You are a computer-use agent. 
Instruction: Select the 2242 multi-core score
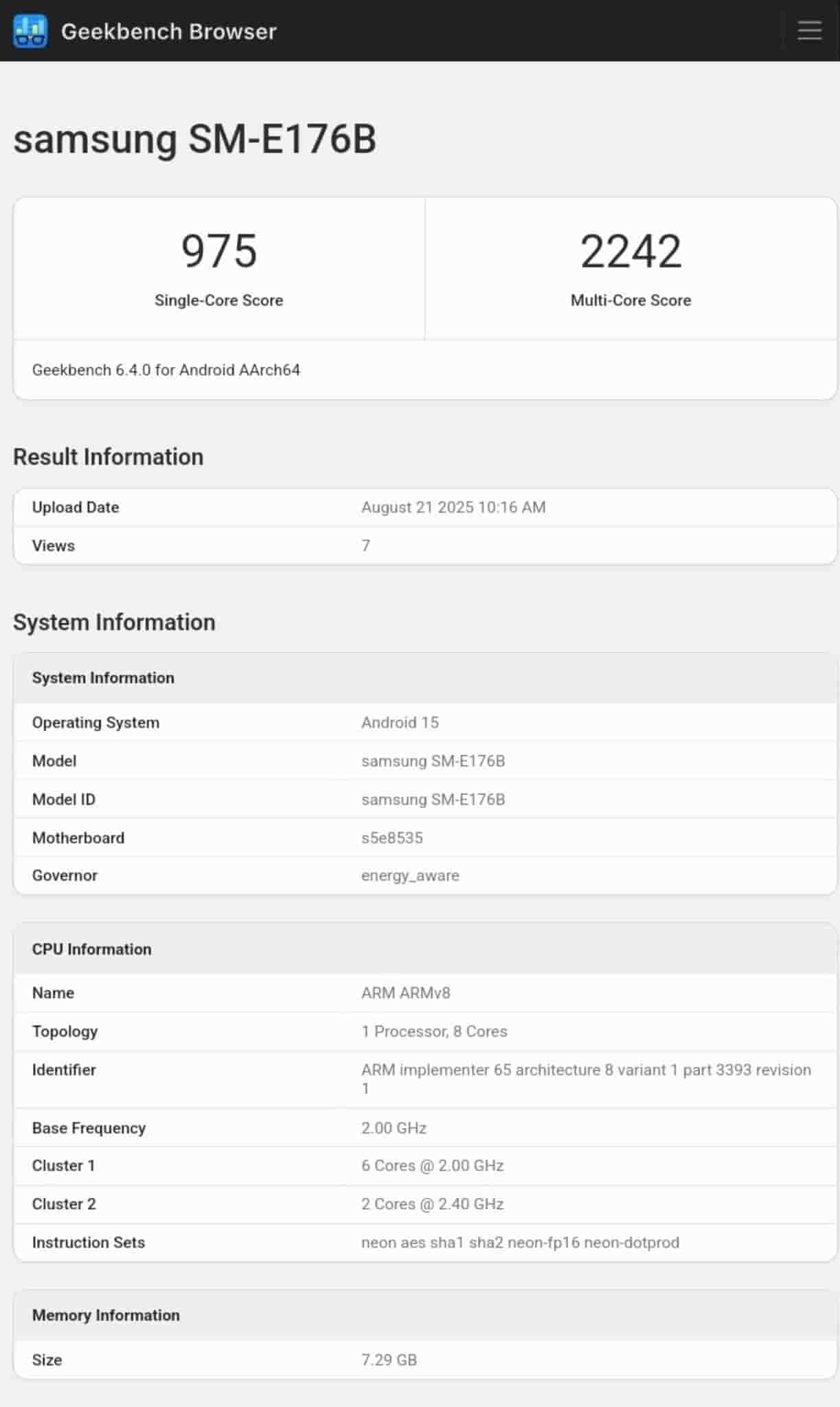pyautogui.click(x=631, y=251)
